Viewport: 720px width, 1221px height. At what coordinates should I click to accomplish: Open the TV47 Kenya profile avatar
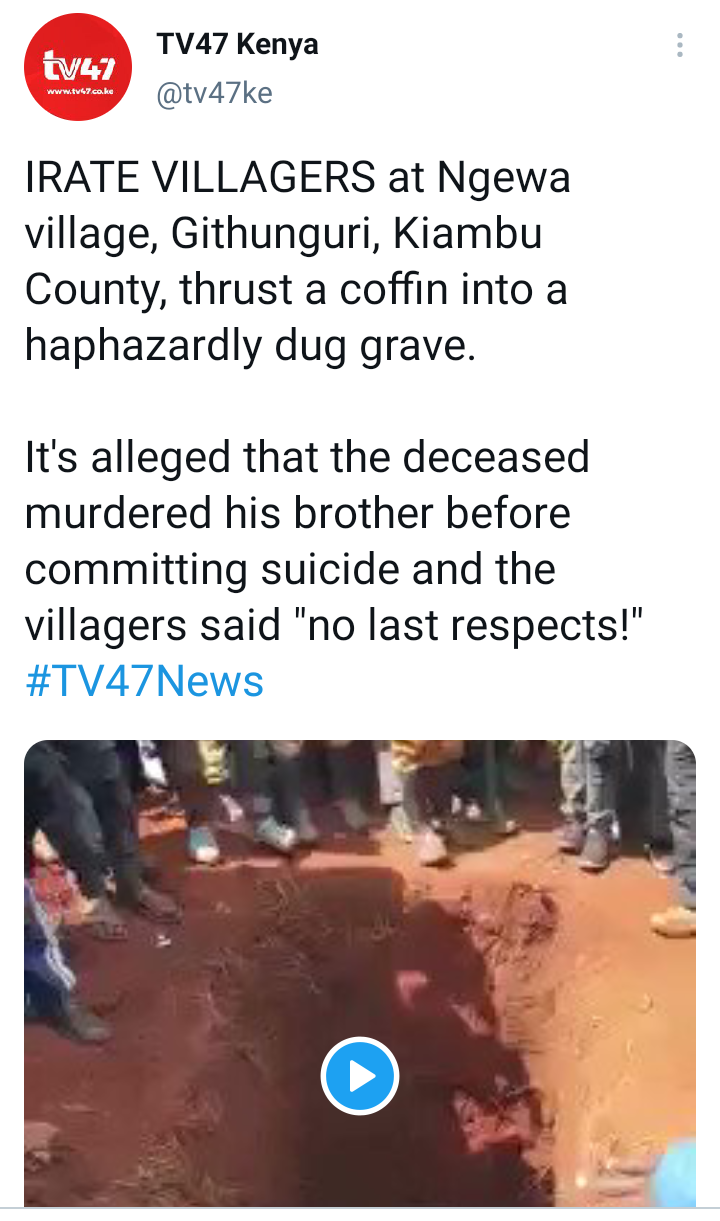[78, 66]
